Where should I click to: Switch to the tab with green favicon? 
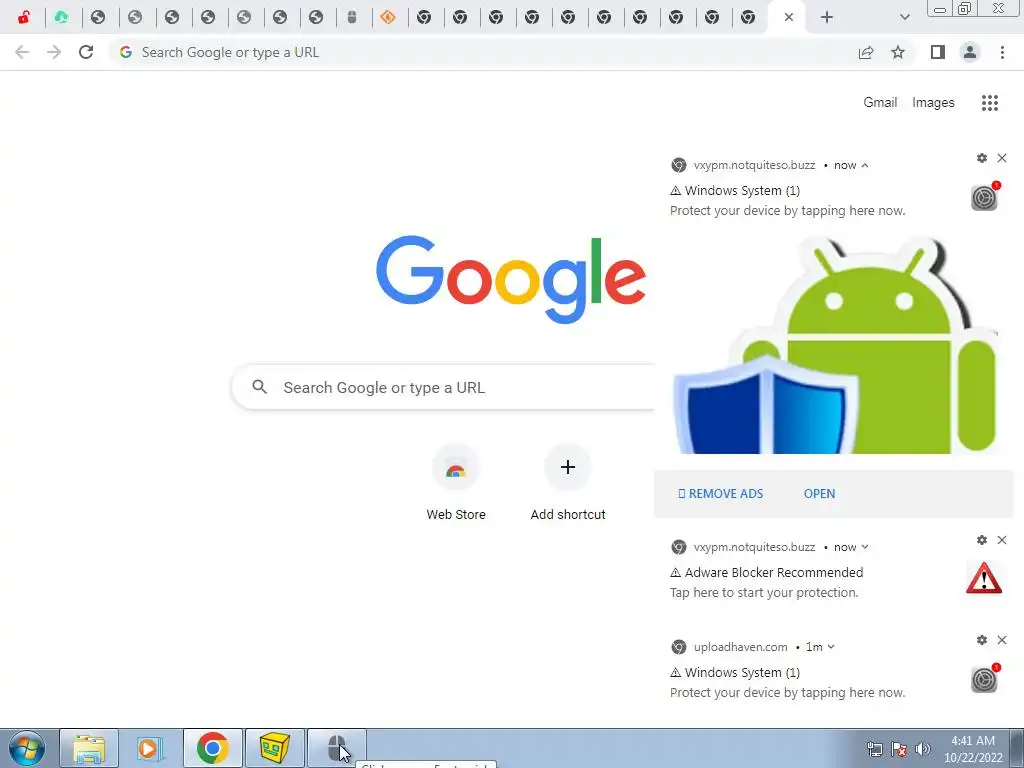(61, 17)
